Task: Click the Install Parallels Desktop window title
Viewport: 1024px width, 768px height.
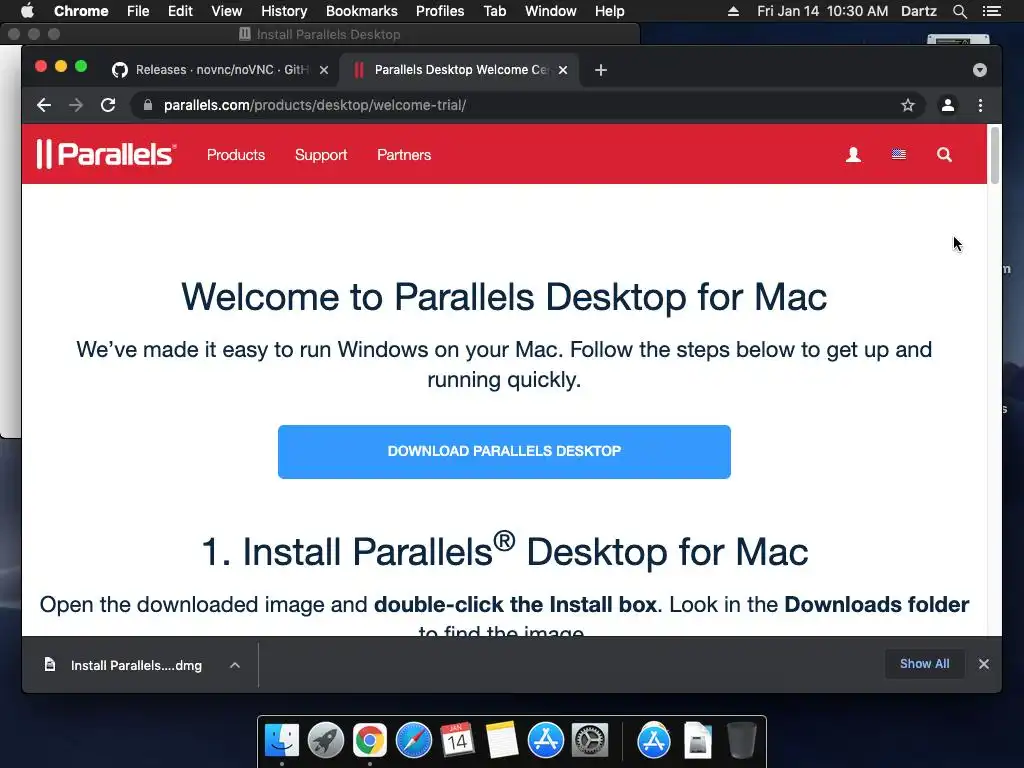Action: coord(328,34)
